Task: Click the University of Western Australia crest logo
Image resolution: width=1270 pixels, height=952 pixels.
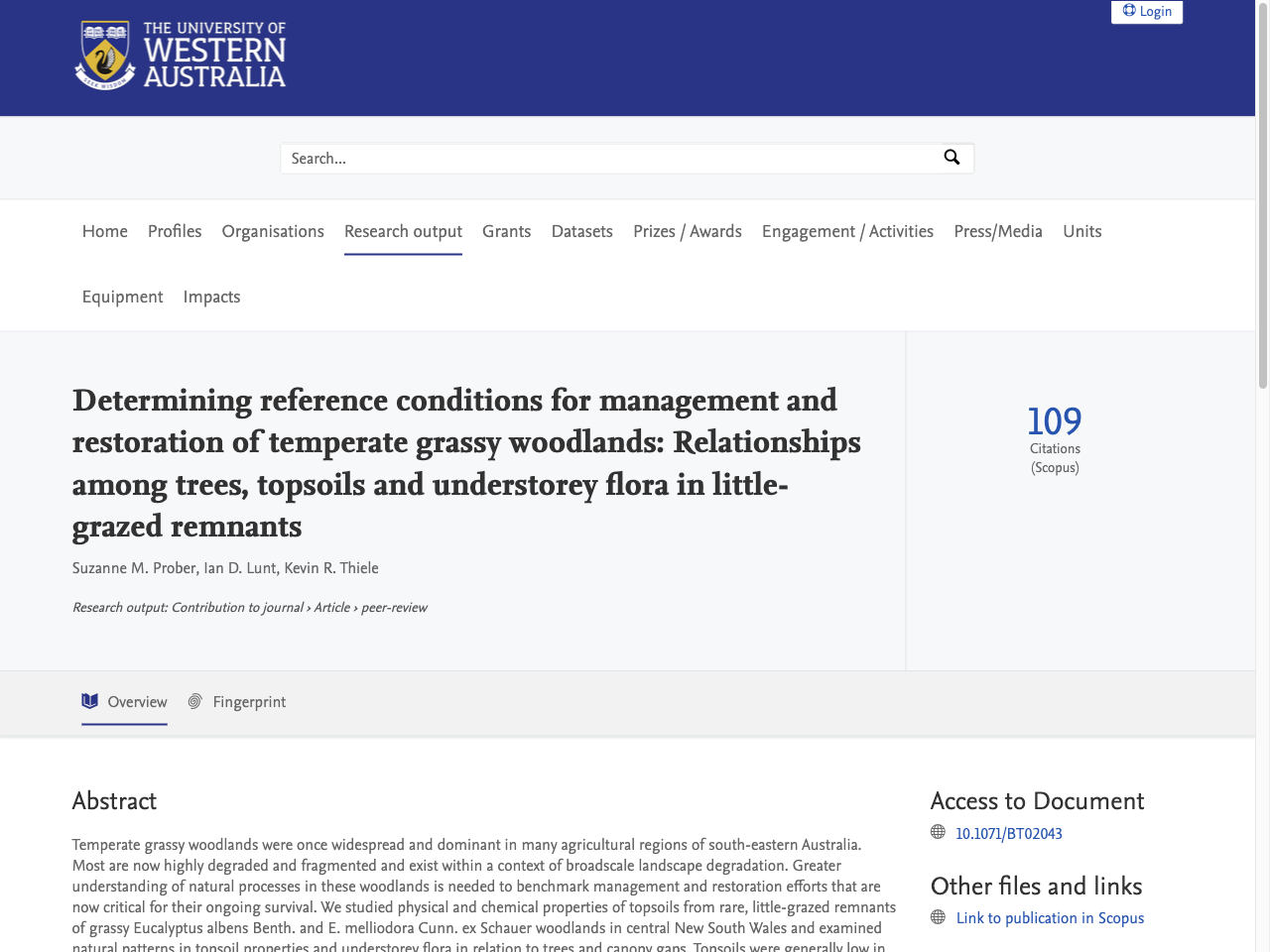Action: [x=103, y=55]
